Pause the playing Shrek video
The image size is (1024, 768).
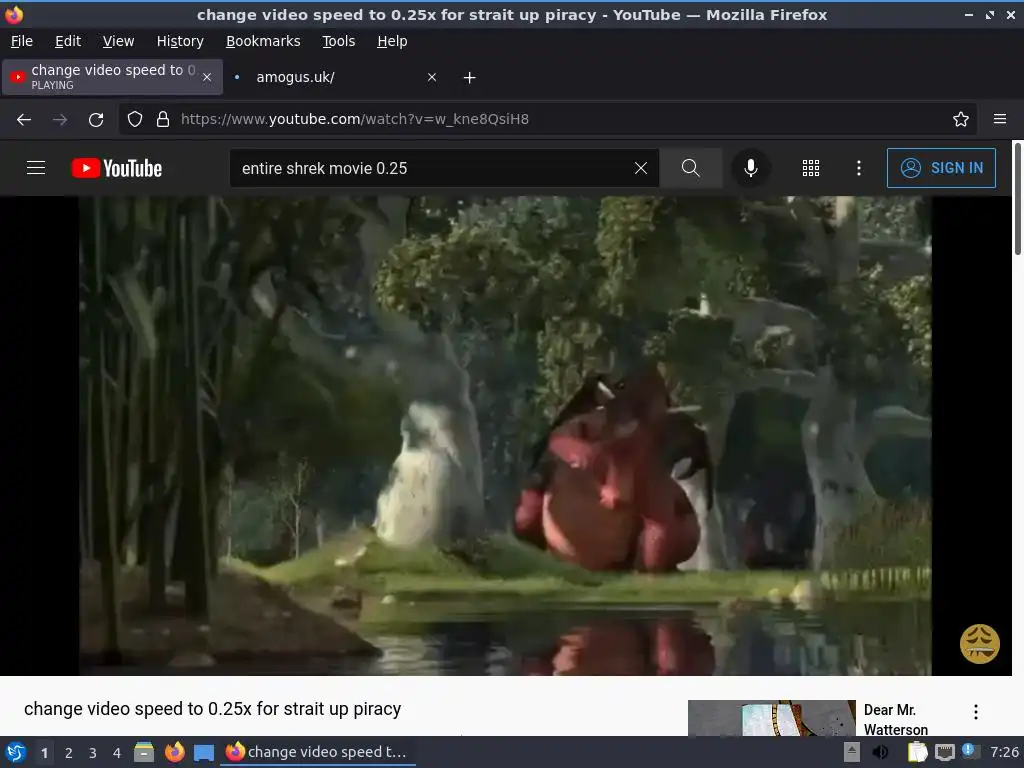tap(505, 436)
